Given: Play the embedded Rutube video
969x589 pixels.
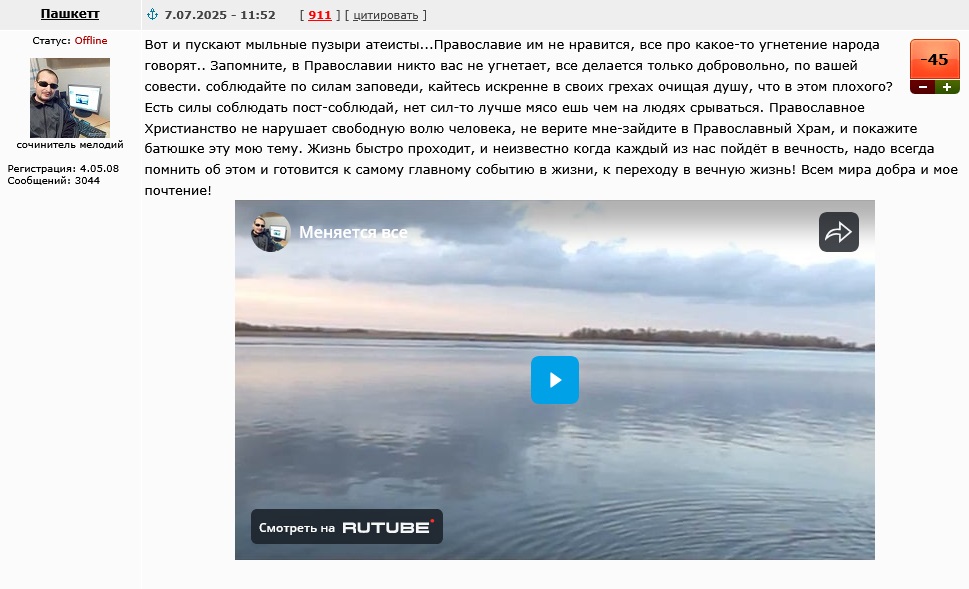Looking at the screenshot, I should (554, 379).
